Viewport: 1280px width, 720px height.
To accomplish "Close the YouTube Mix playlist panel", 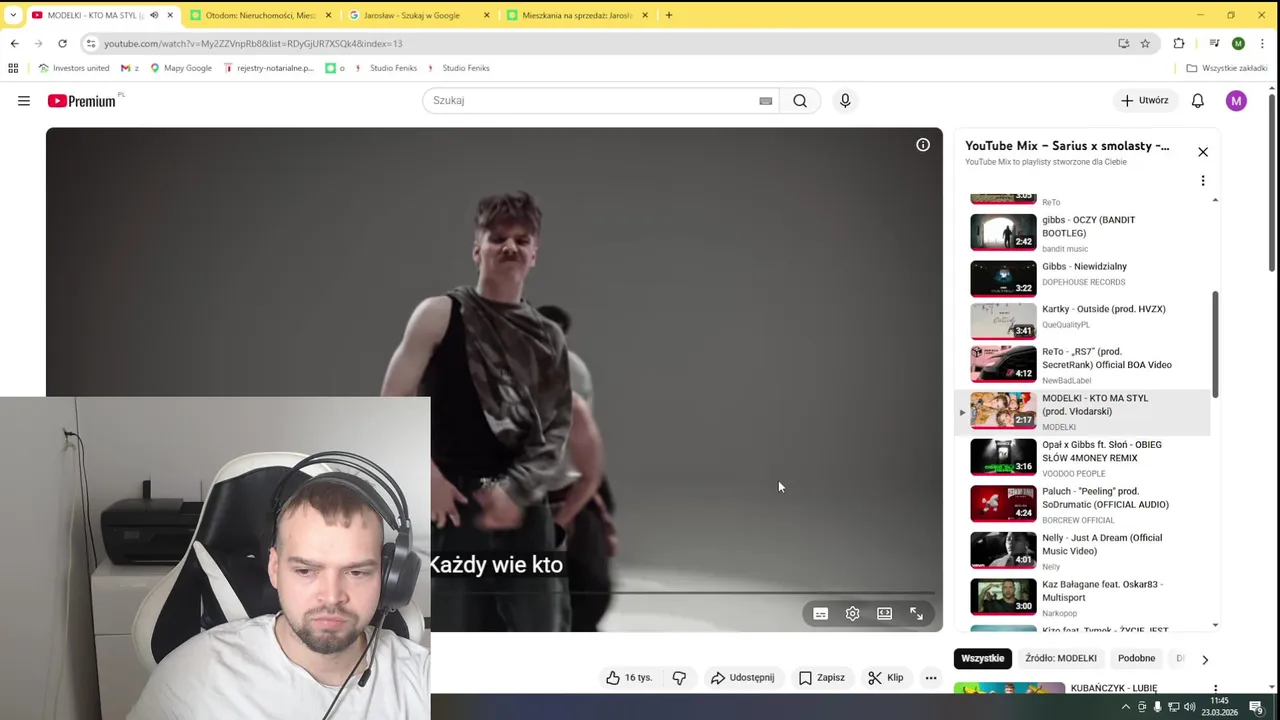I will (x=1203, y=152).
